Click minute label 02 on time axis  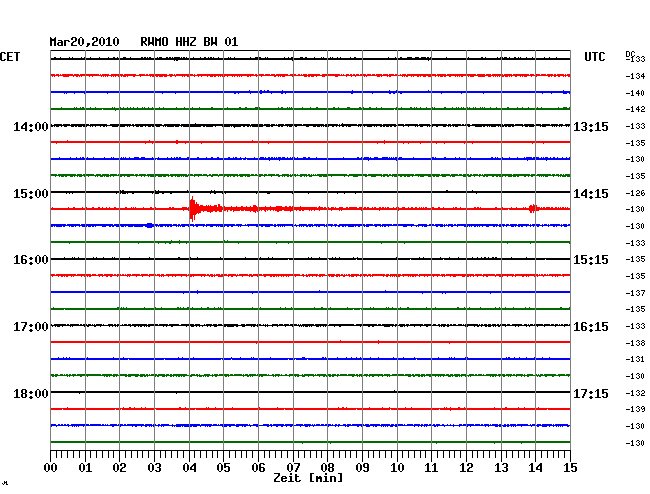119,467
